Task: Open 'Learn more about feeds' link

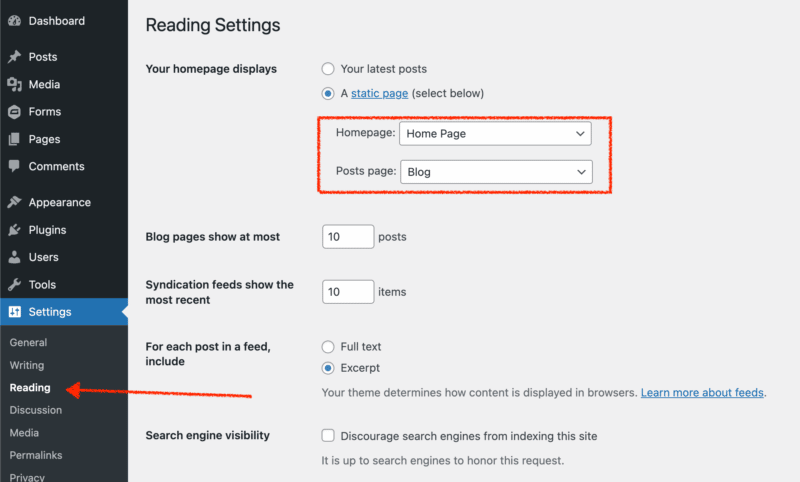Action: pyautogui.click(x=702, y=393)
